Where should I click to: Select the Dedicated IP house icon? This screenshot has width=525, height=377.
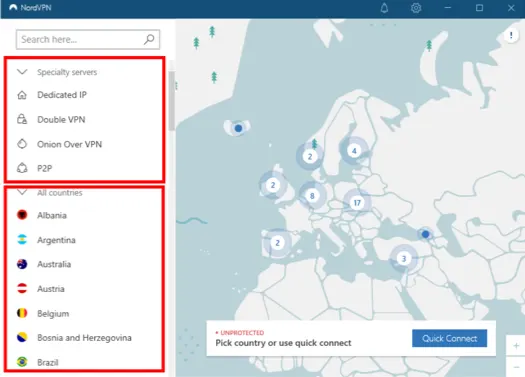(x=22, y=95)
